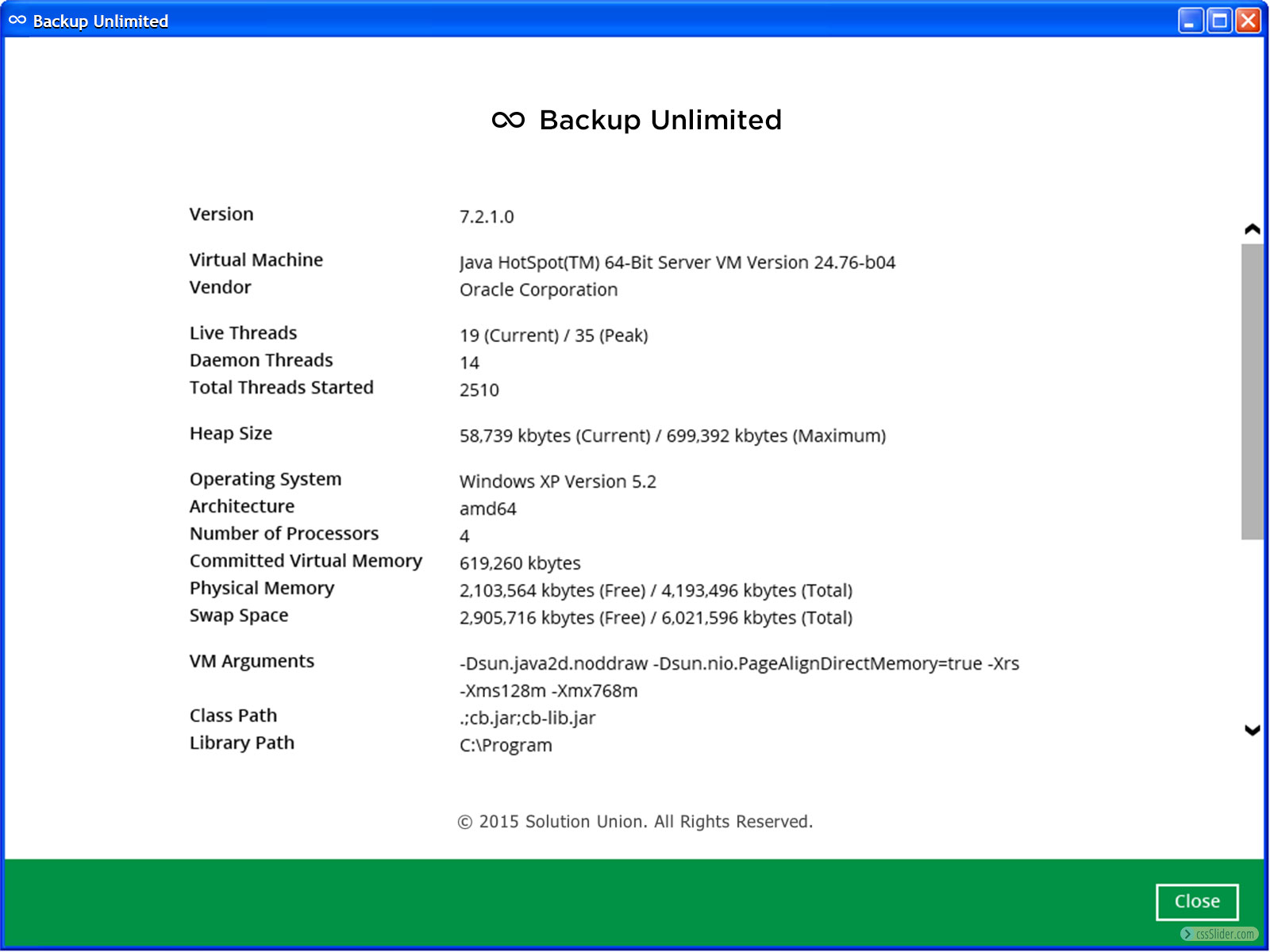1270x952 pixels.
Task: Click the Java HotSpot virtual machine text
Action: point(677,263)
